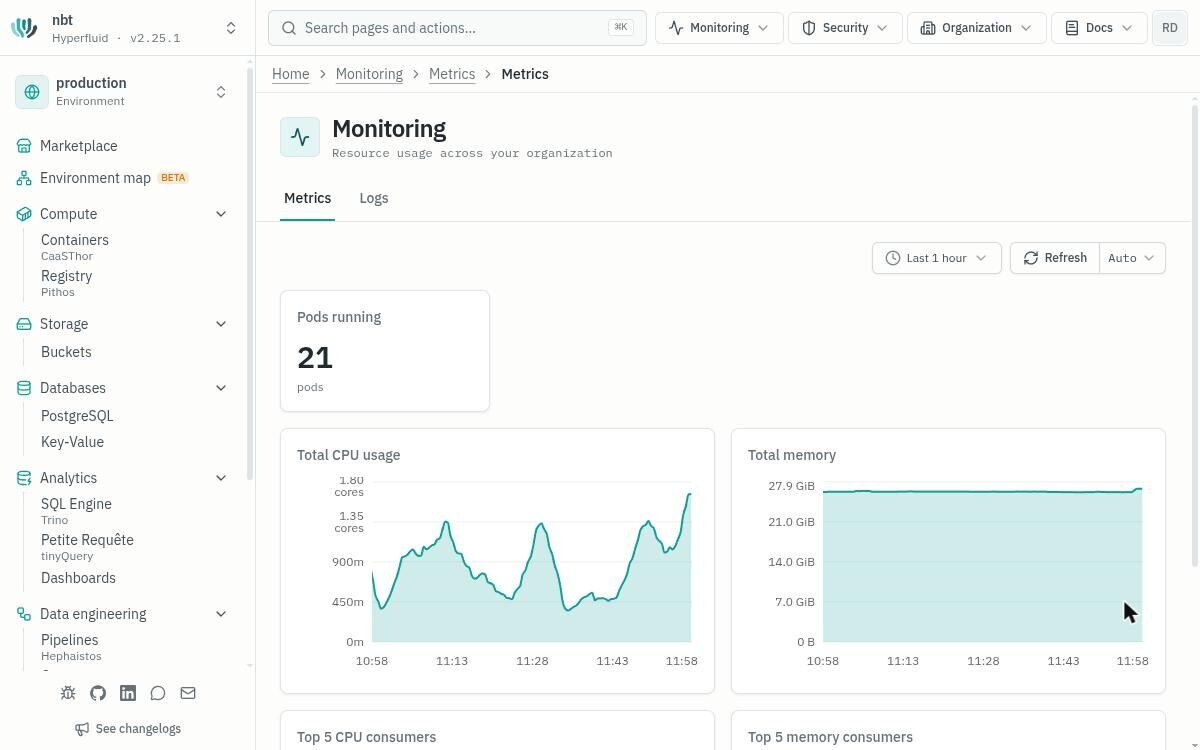
Task: Click the Marketplace store icon
Action: click(24, 146)
